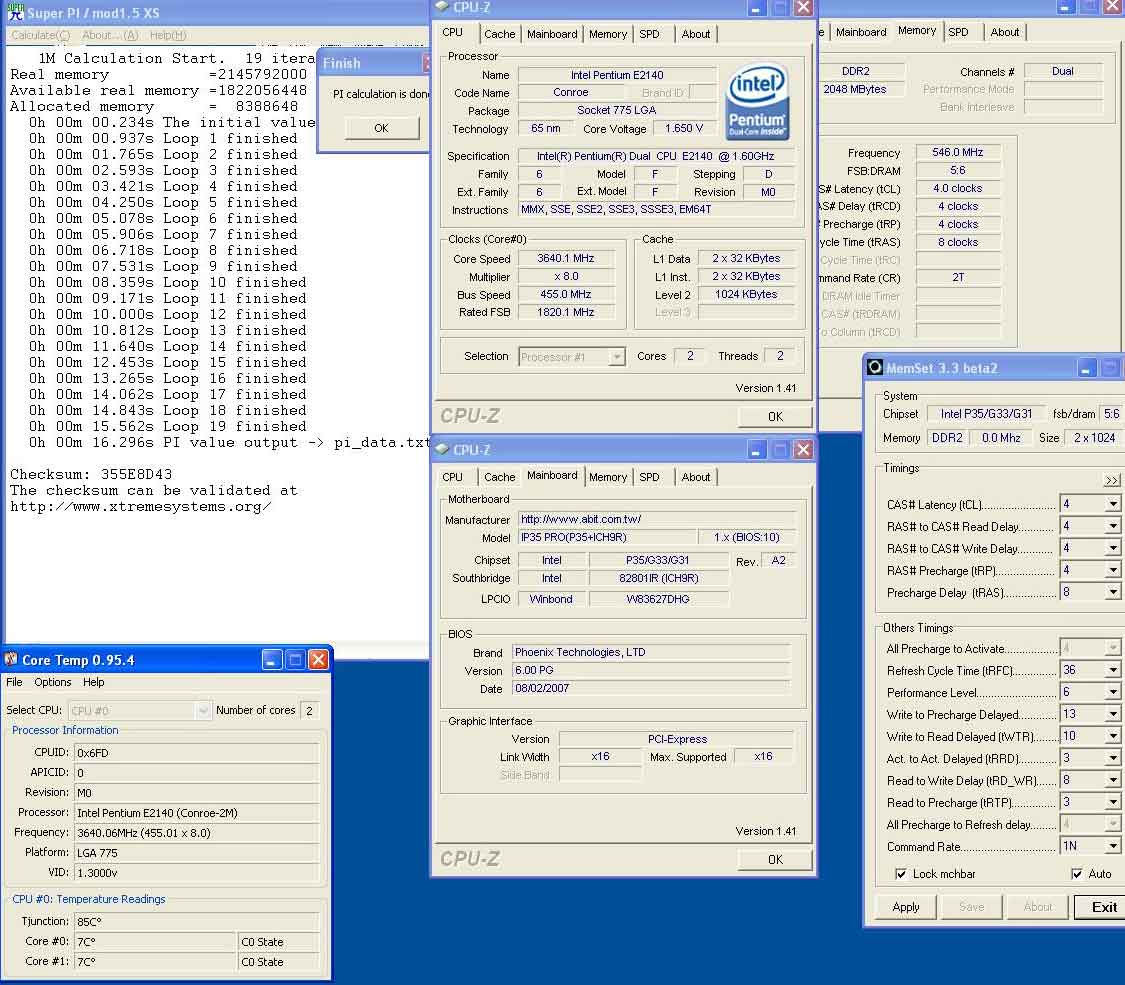
Task: Minimize the lower CPU-Z Mainboard window
Action: click(756, 449)
